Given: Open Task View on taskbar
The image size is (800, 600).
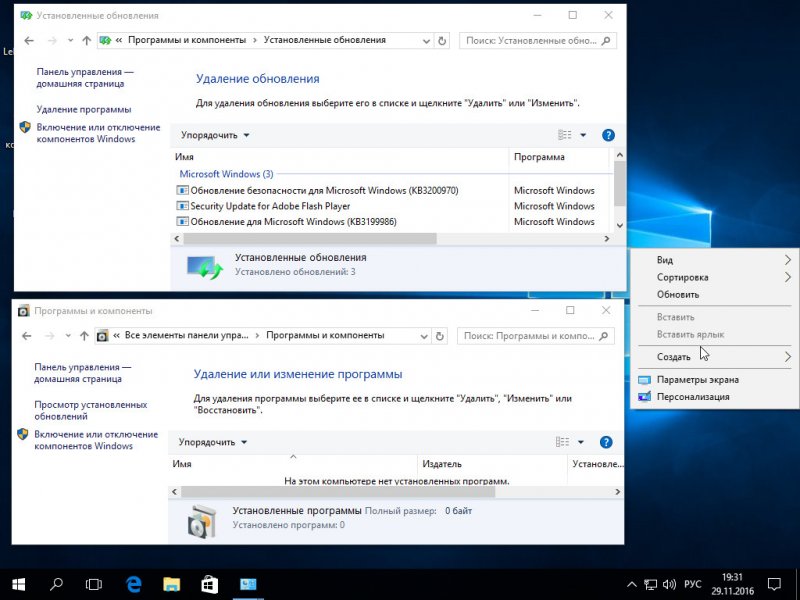Looking at the screenshot, I should [x=94, y=584].
